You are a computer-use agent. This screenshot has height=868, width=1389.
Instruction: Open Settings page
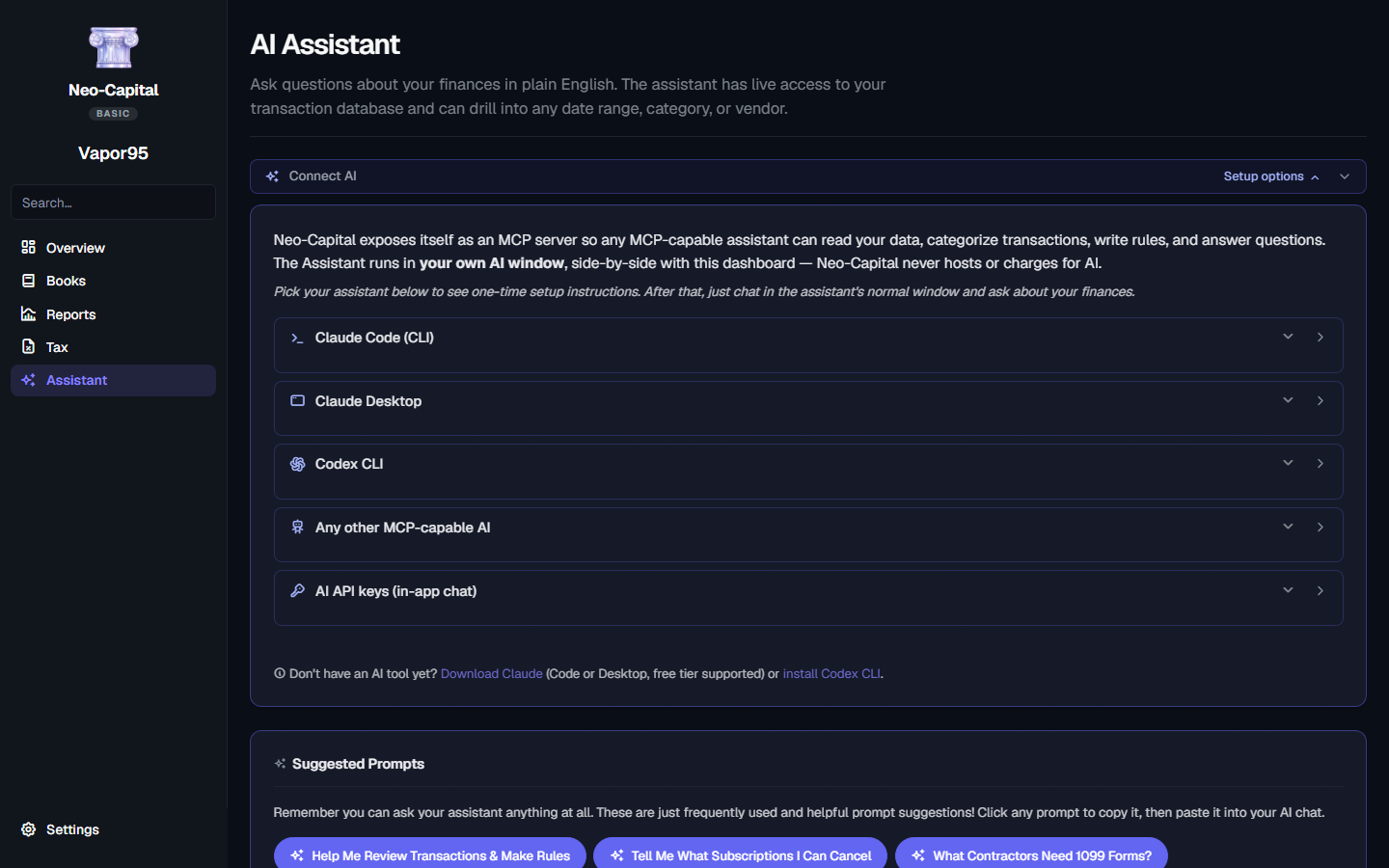[113, 829]
